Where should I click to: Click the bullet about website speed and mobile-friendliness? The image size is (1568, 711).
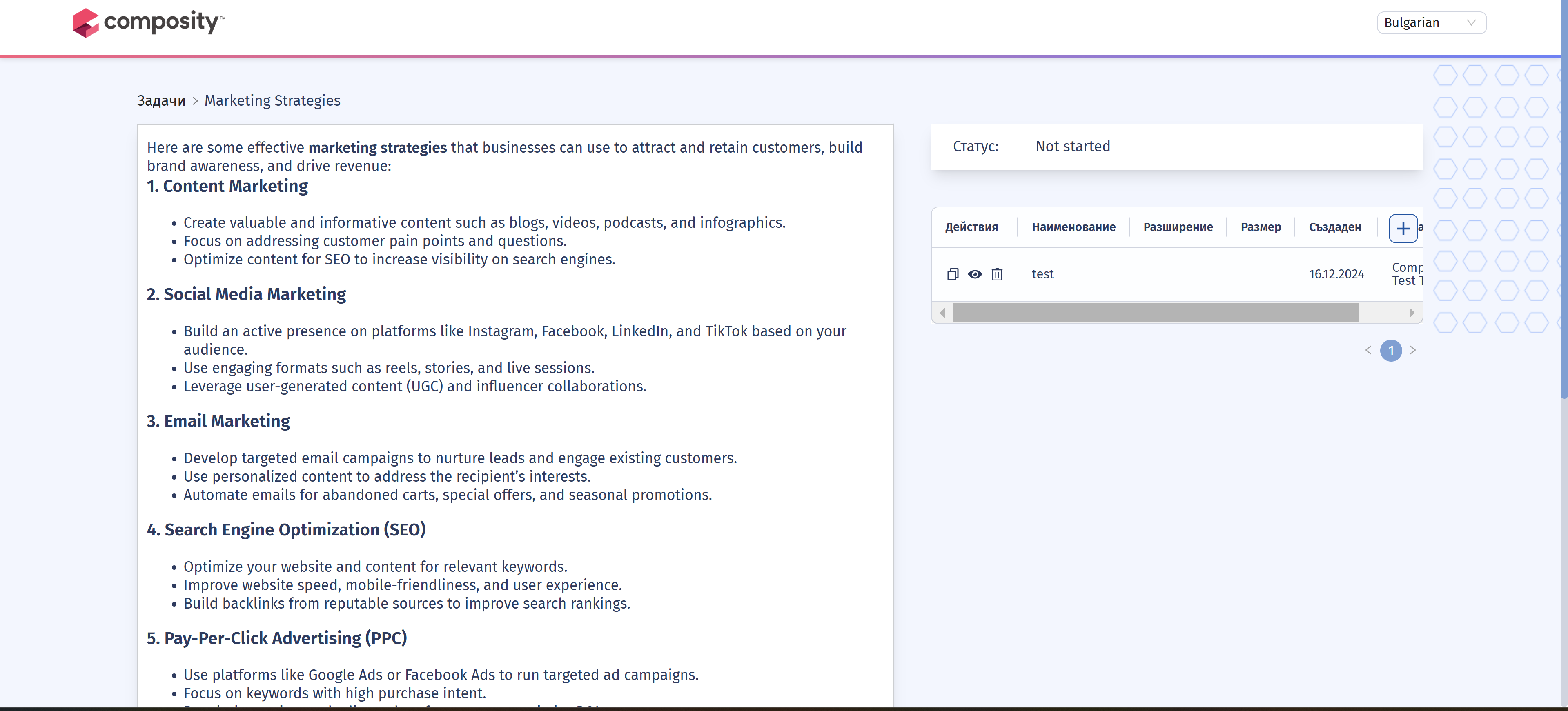coord(403,585)
